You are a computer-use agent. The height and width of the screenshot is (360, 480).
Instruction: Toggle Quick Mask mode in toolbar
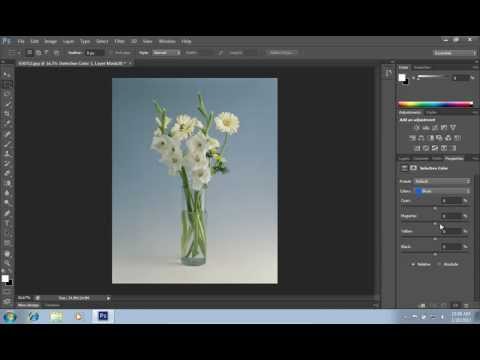pos(7,291)
